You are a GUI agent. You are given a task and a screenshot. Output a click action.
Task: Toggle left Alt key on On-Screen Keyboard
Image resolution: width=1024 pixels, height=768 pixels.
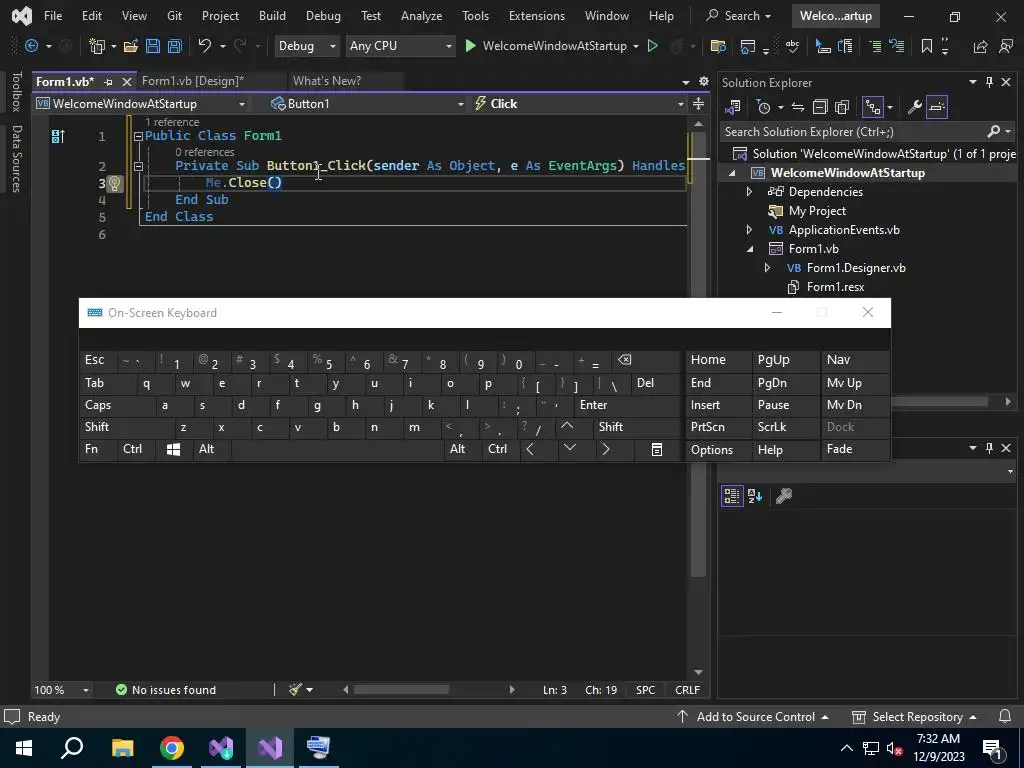tap(212, 449)
